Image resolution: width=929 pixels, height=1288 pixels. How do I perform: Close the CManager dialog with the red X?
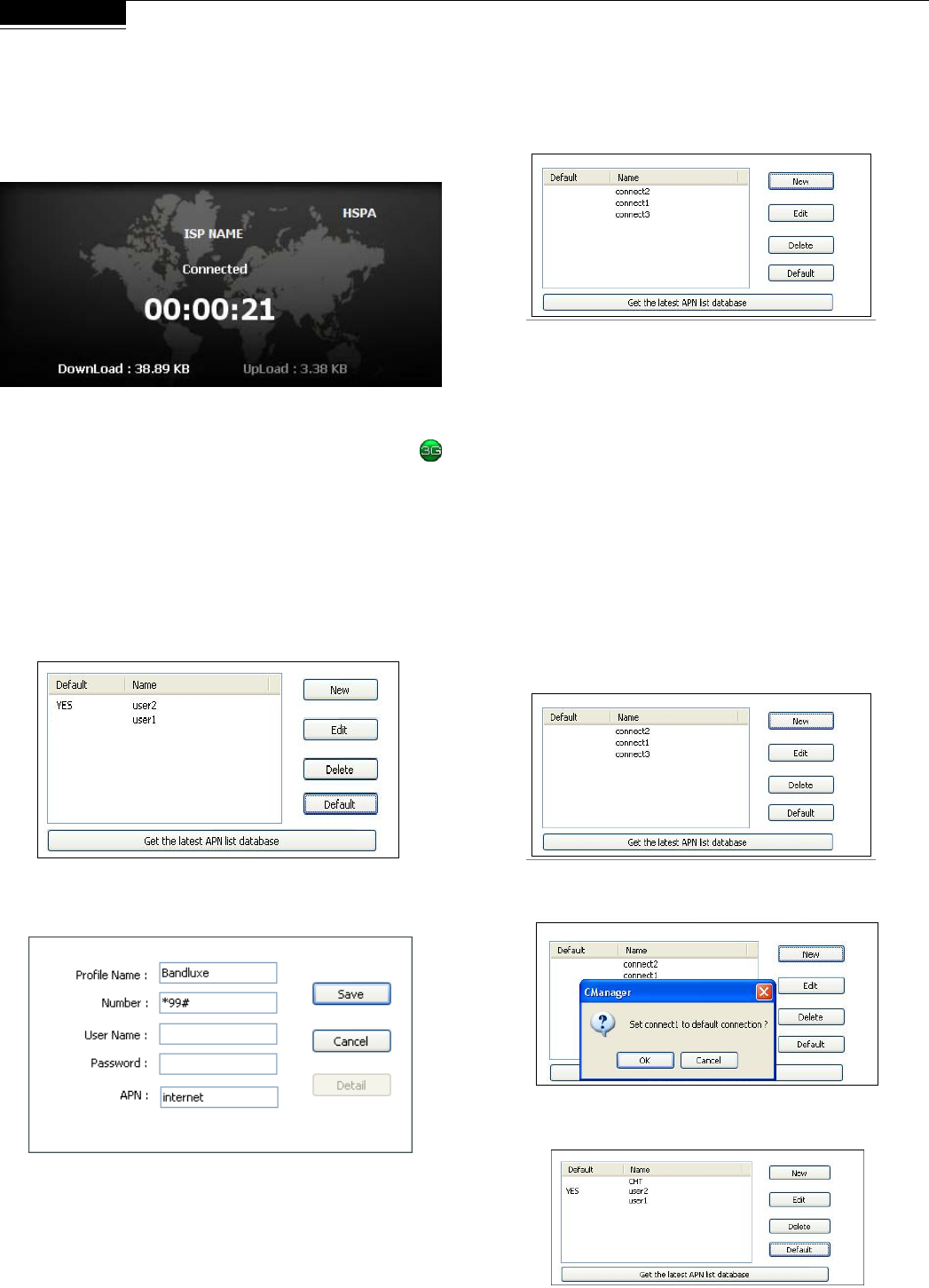[764, 992]
